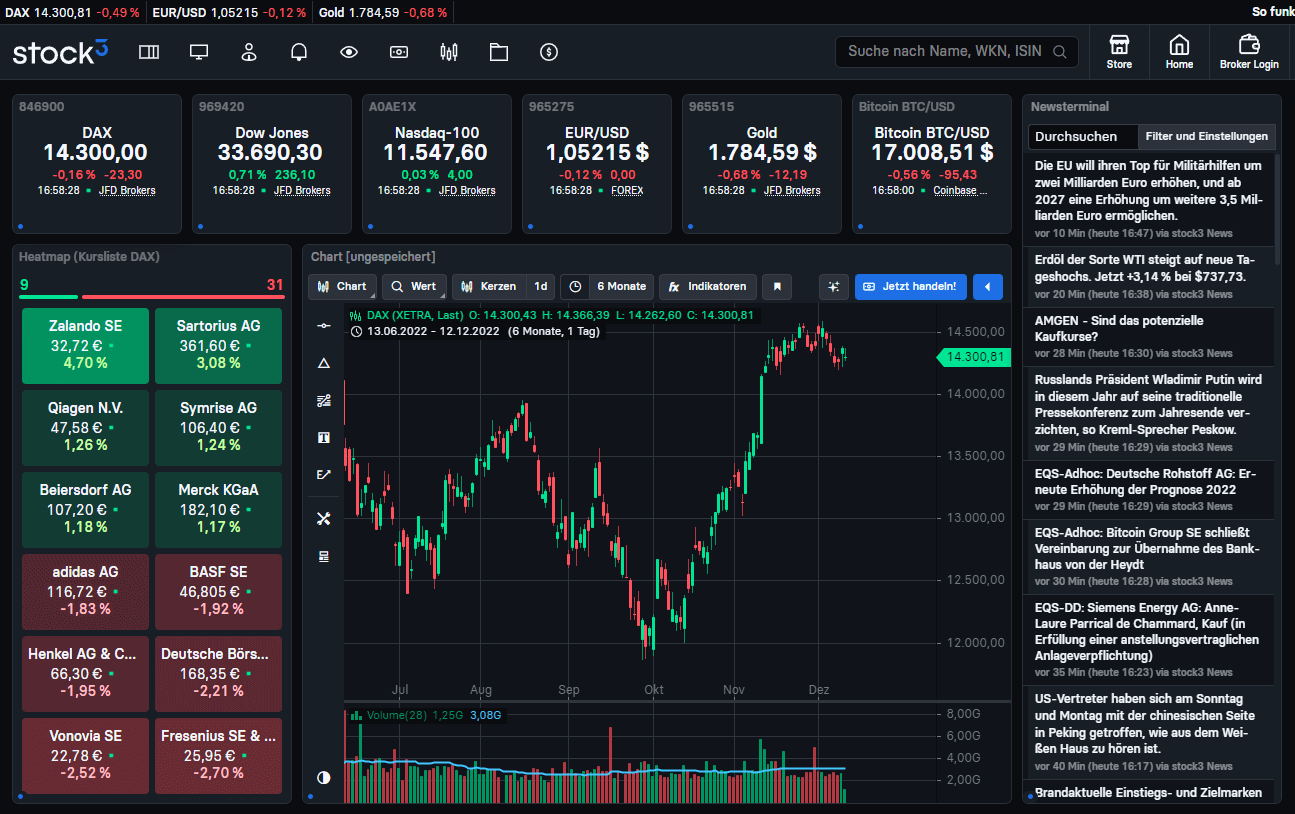Open the Chart dropdown menu
This screenshot has height=814, width=1295.
click(x=343, y=287)
